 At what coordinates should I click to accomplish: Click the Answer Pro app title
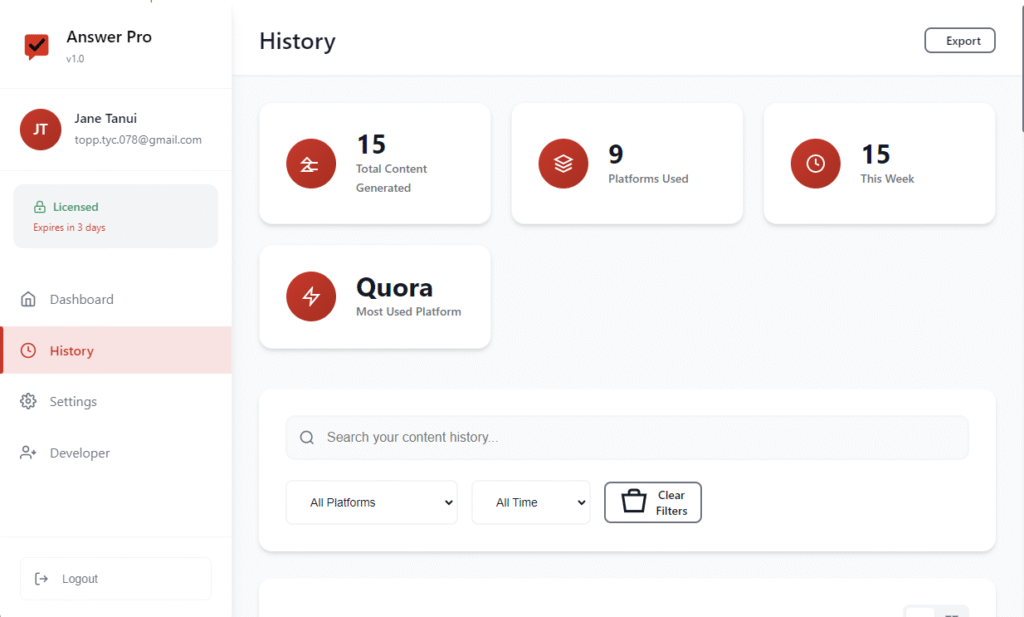click(109, 37)
